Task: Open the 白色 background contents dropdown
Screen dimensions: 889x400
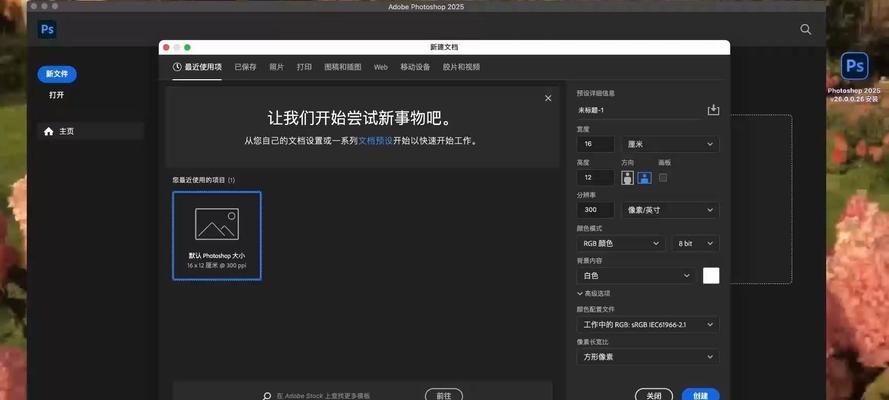Action: 636,276
